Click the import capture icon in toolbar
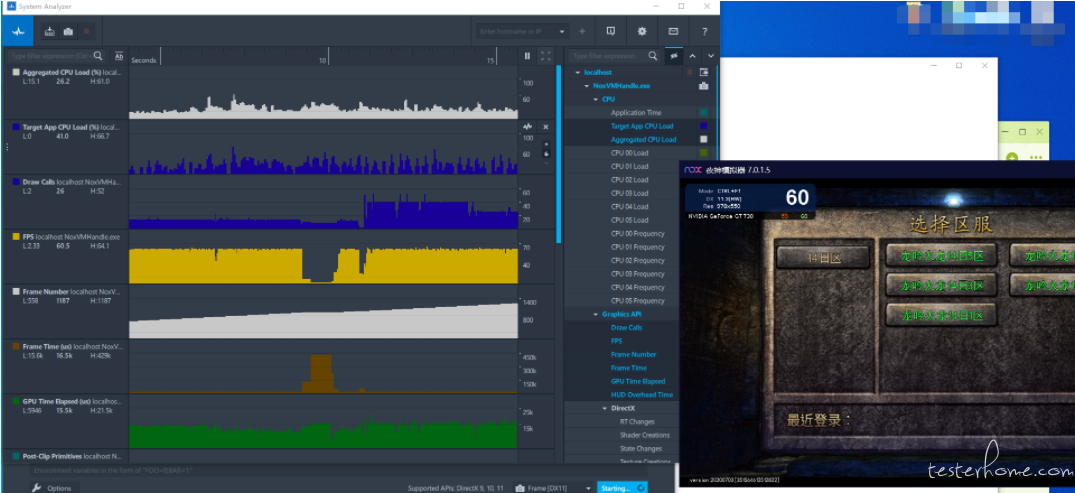 pos(50,32)
